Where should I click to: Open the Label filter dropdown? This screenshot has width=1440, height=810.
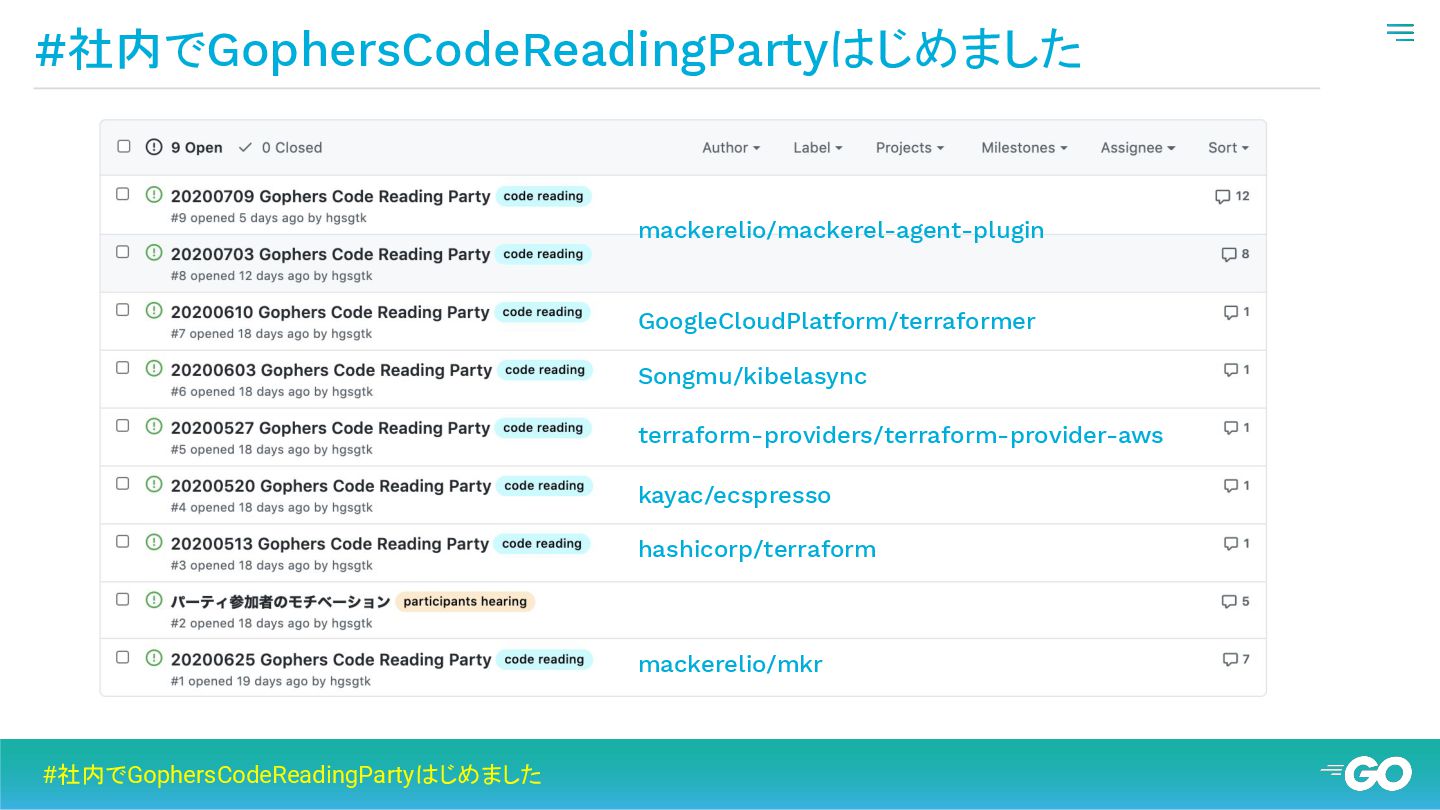818,148
